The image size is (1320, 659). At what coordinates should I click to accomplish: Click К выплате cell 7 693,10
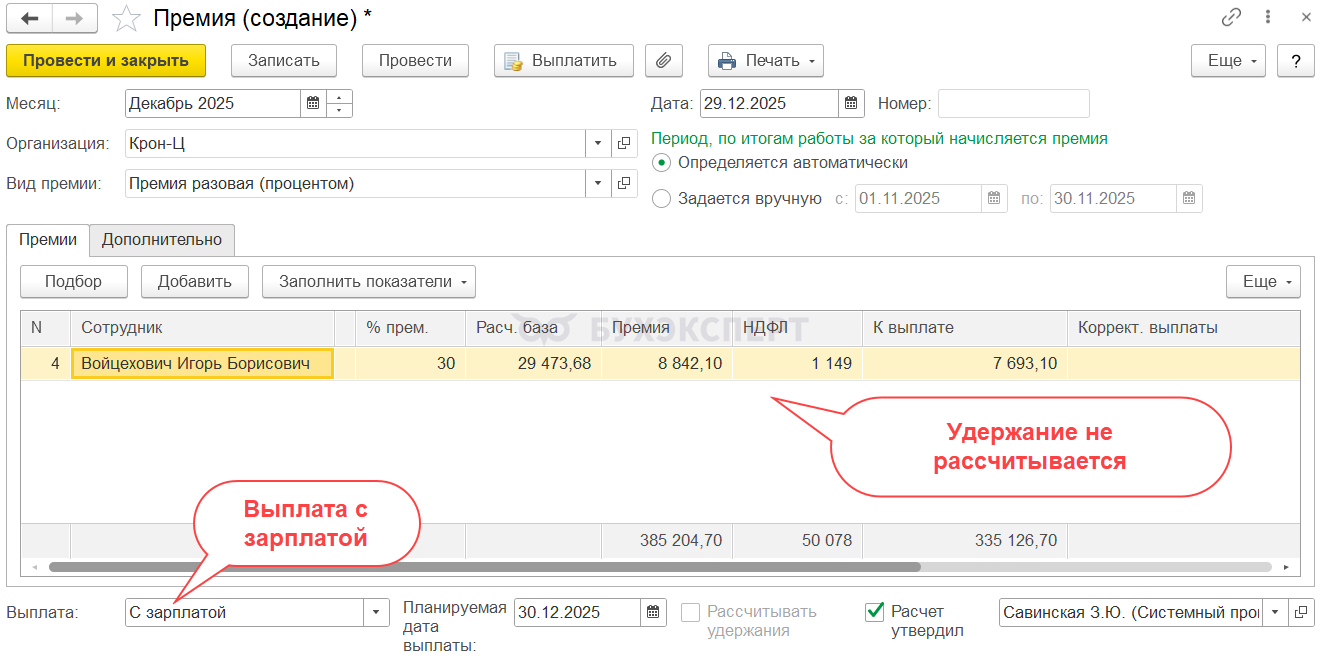point(965,363)
